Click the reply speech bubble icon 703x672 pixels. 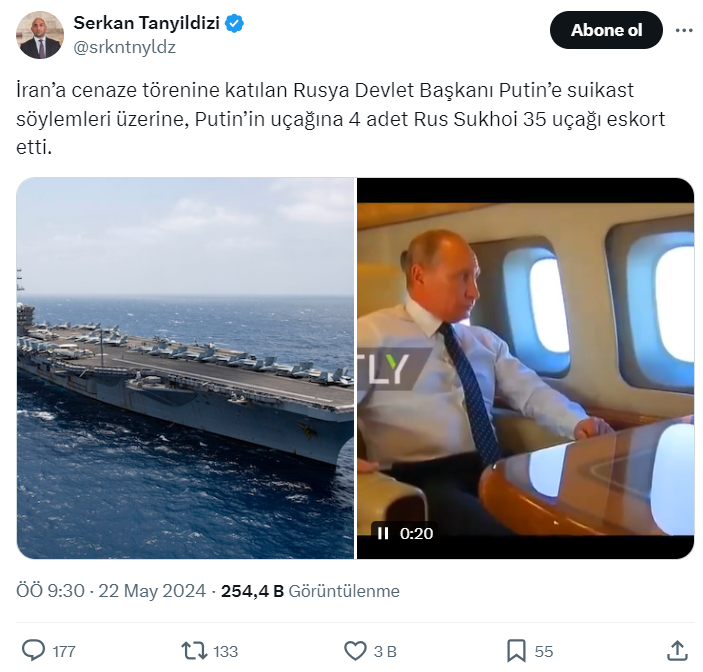(34, 651)
